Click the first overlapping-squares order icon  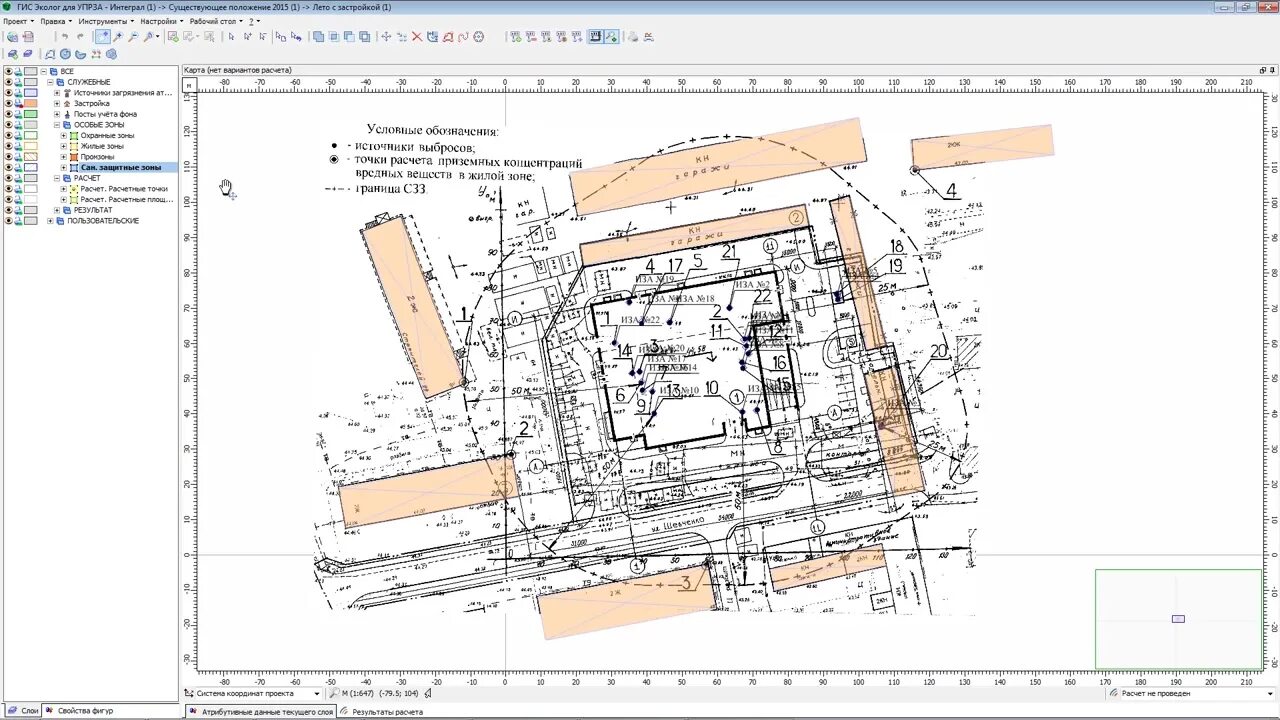pos(318,36)
